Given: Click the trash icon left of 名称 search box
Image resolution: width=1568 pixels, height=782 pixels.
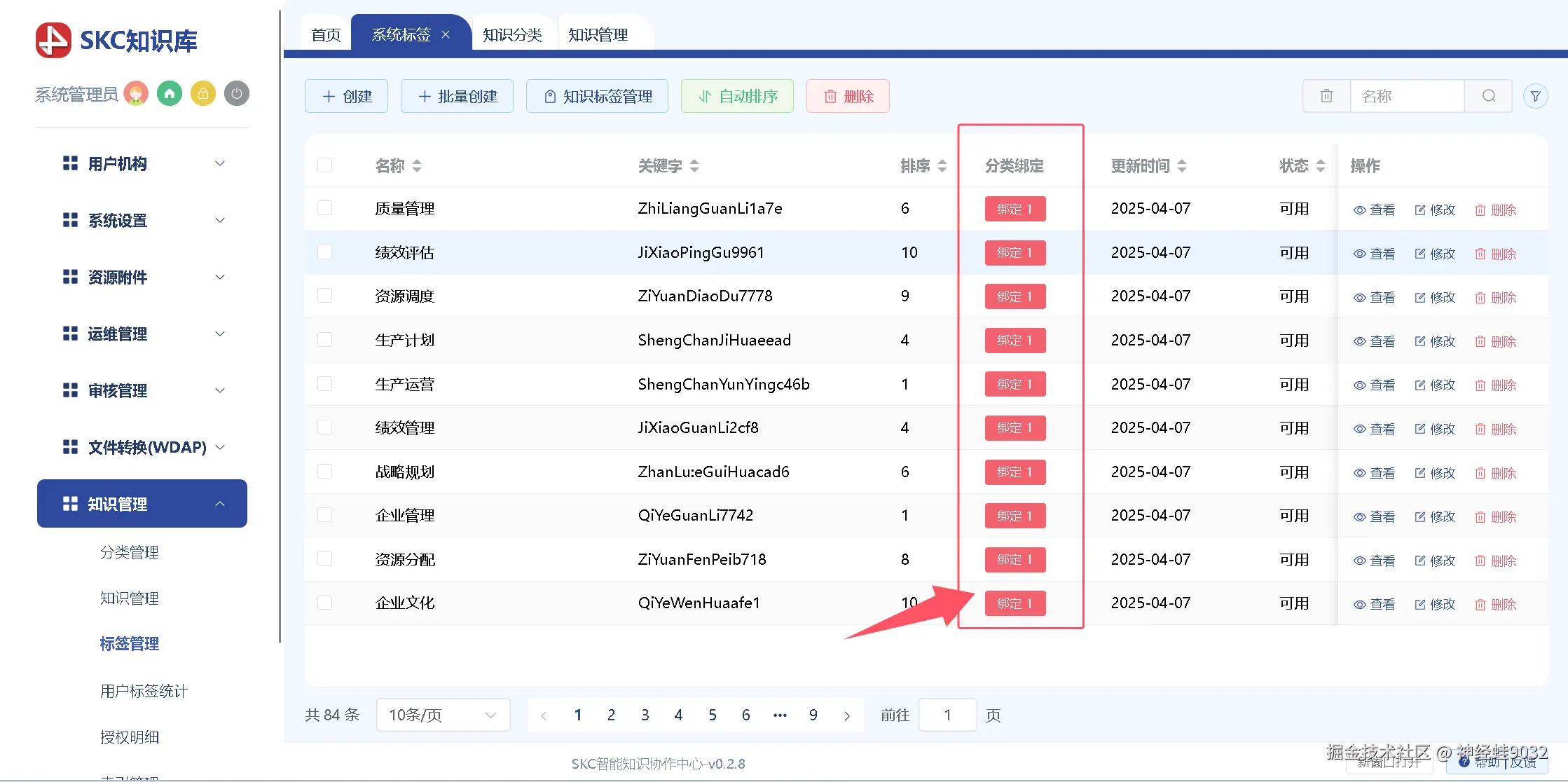Looking at the screenshot, I should (1326, 96).
